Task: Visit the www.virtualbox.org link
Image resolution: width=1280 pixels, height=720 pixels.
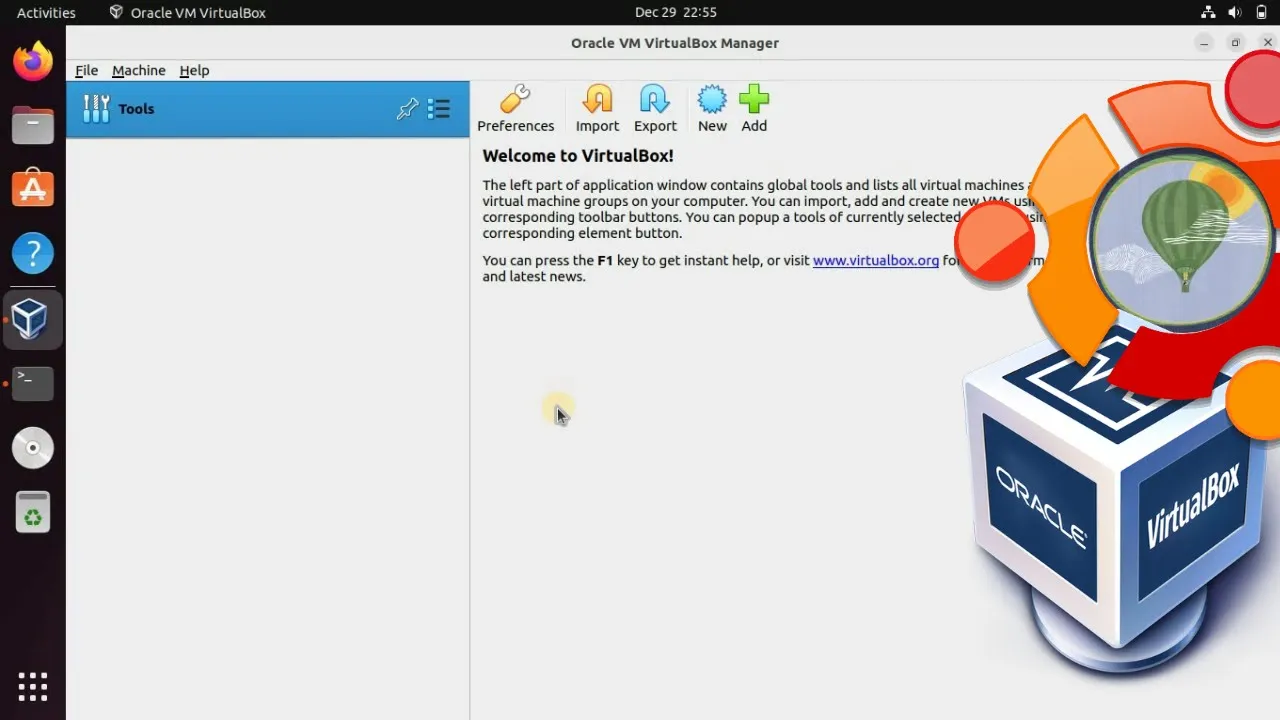Action: [876, 260]
